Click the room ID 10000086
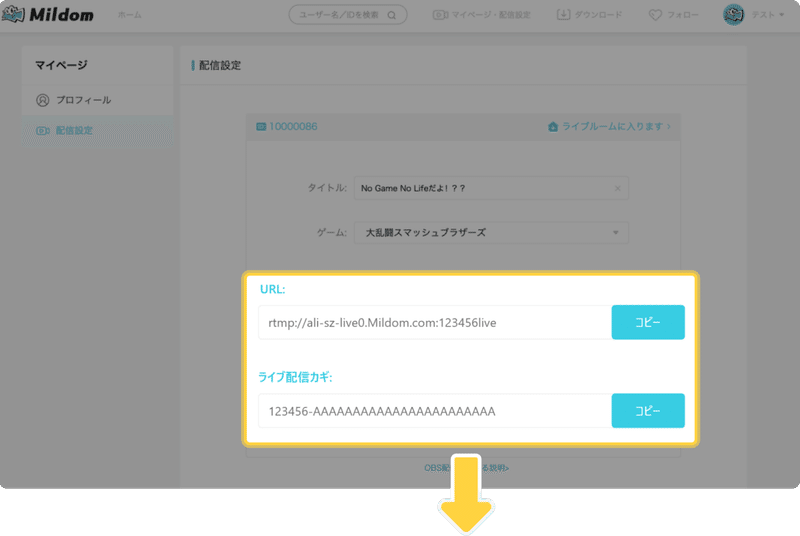This screenshot has height=536, width=800. click(293, 126)
